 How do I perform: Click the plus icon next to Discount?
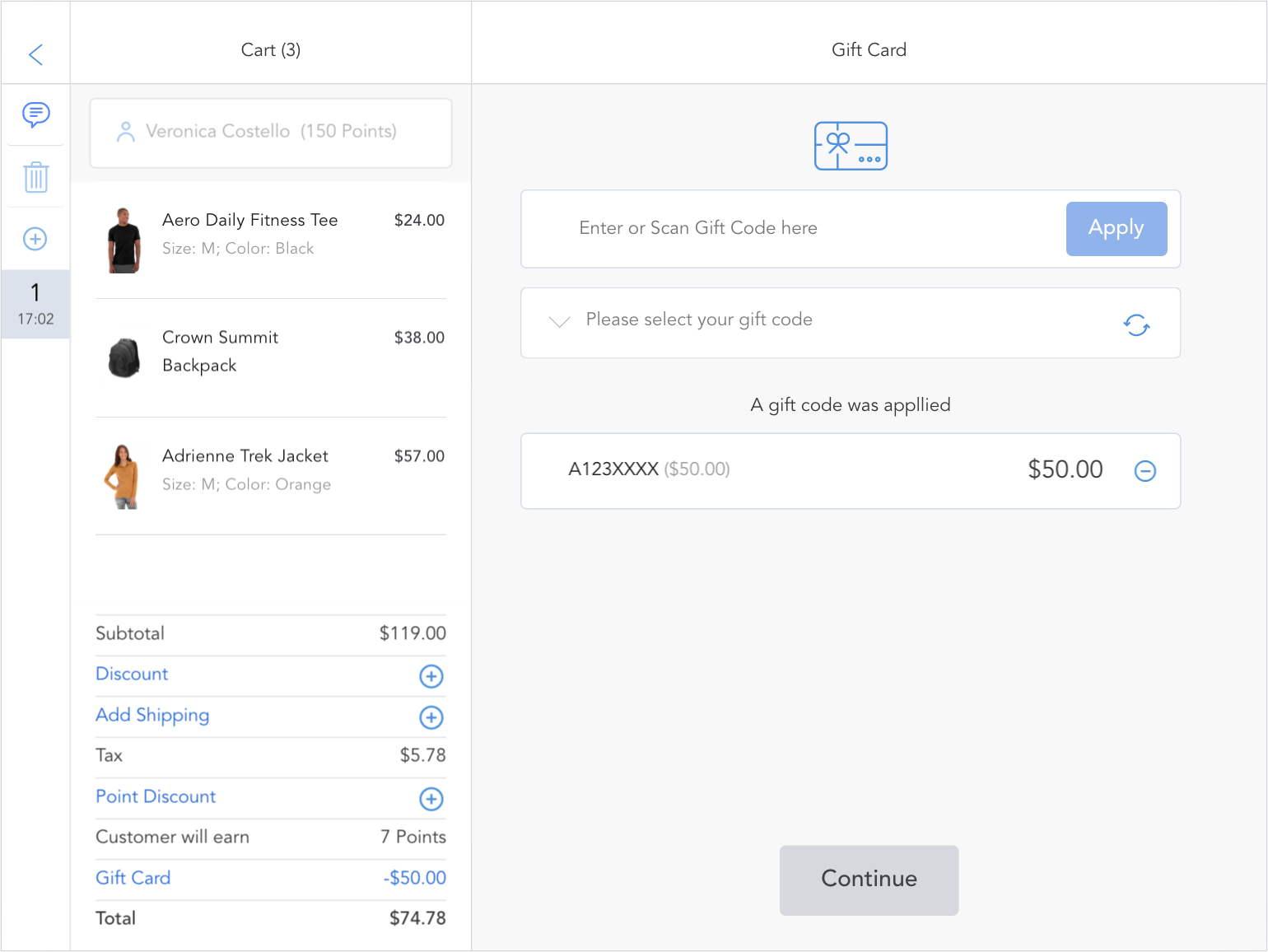[431, 676]
